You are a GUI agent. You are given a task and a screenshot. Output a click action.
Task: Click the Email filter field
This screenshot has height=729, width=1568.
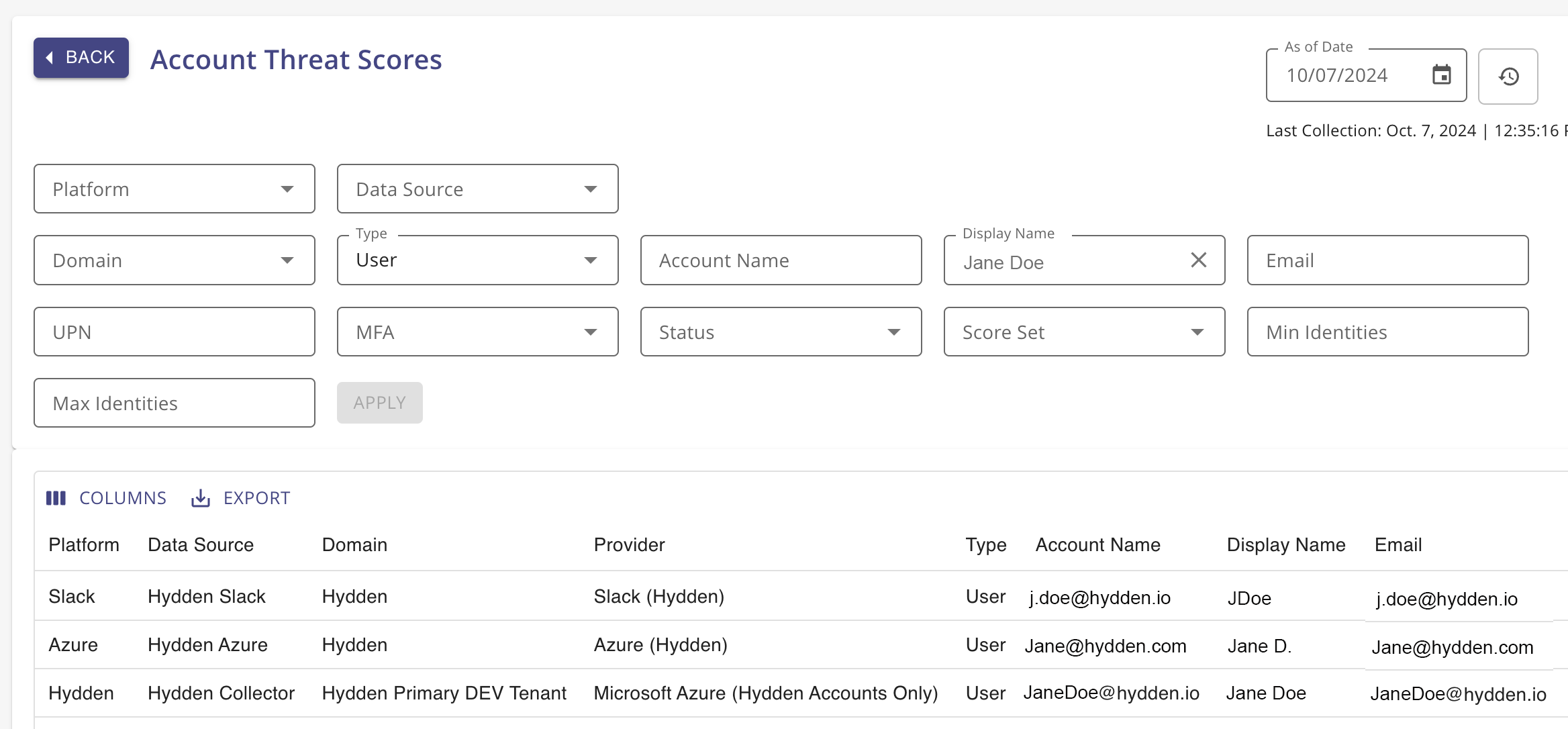pos(1388,260)
